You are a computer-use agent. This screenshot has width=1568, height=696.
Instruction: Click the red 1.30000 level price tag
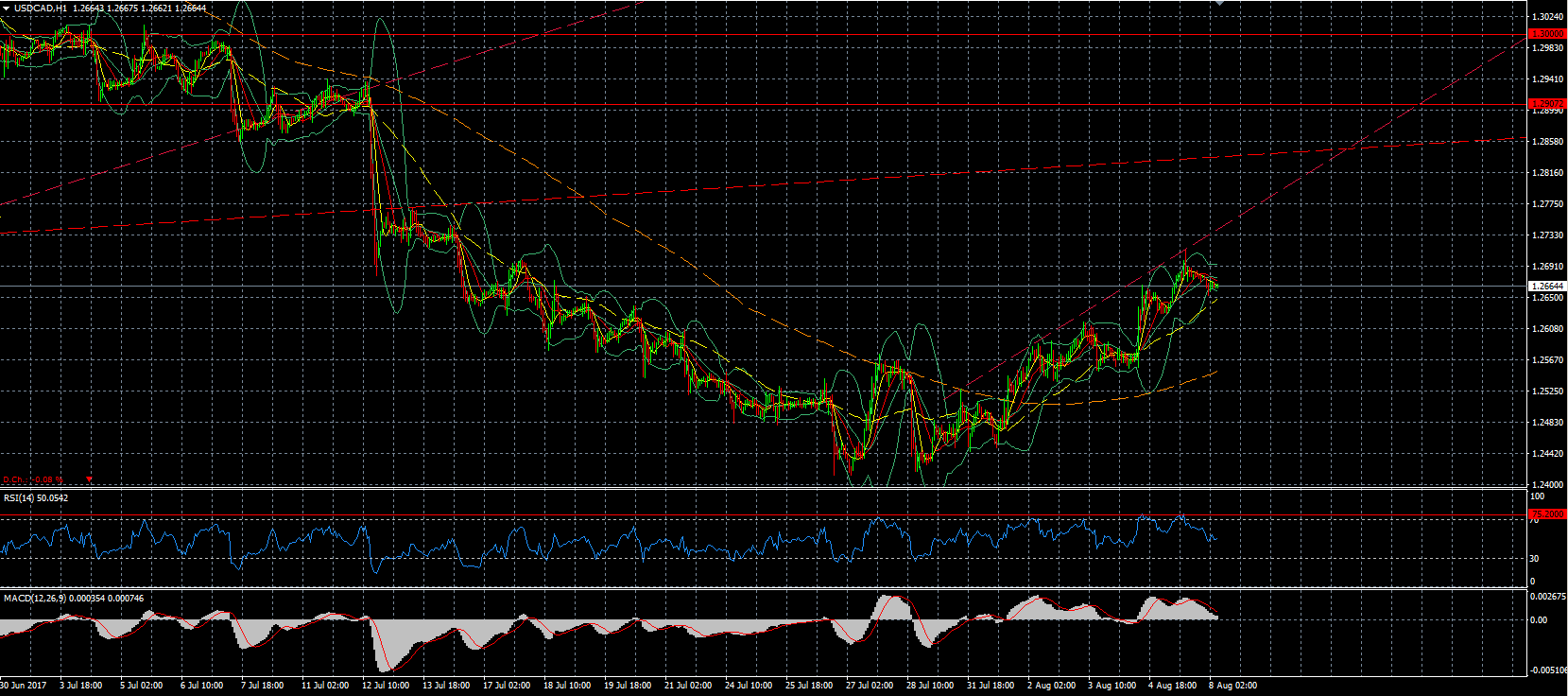point(1547,34)
